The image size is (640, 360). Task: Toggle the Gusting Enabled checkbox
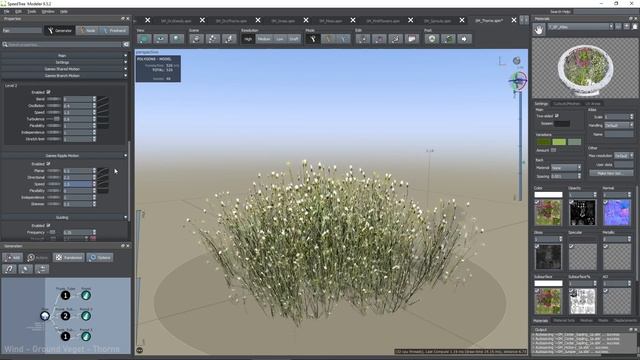click(x=48, y=225)
